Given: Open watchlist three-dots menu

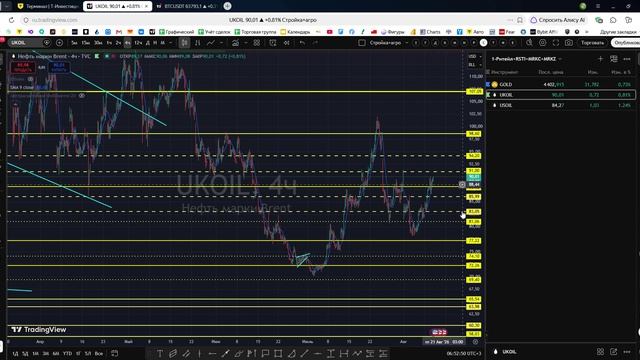Looking at the screenshot, I should [627, 59].
